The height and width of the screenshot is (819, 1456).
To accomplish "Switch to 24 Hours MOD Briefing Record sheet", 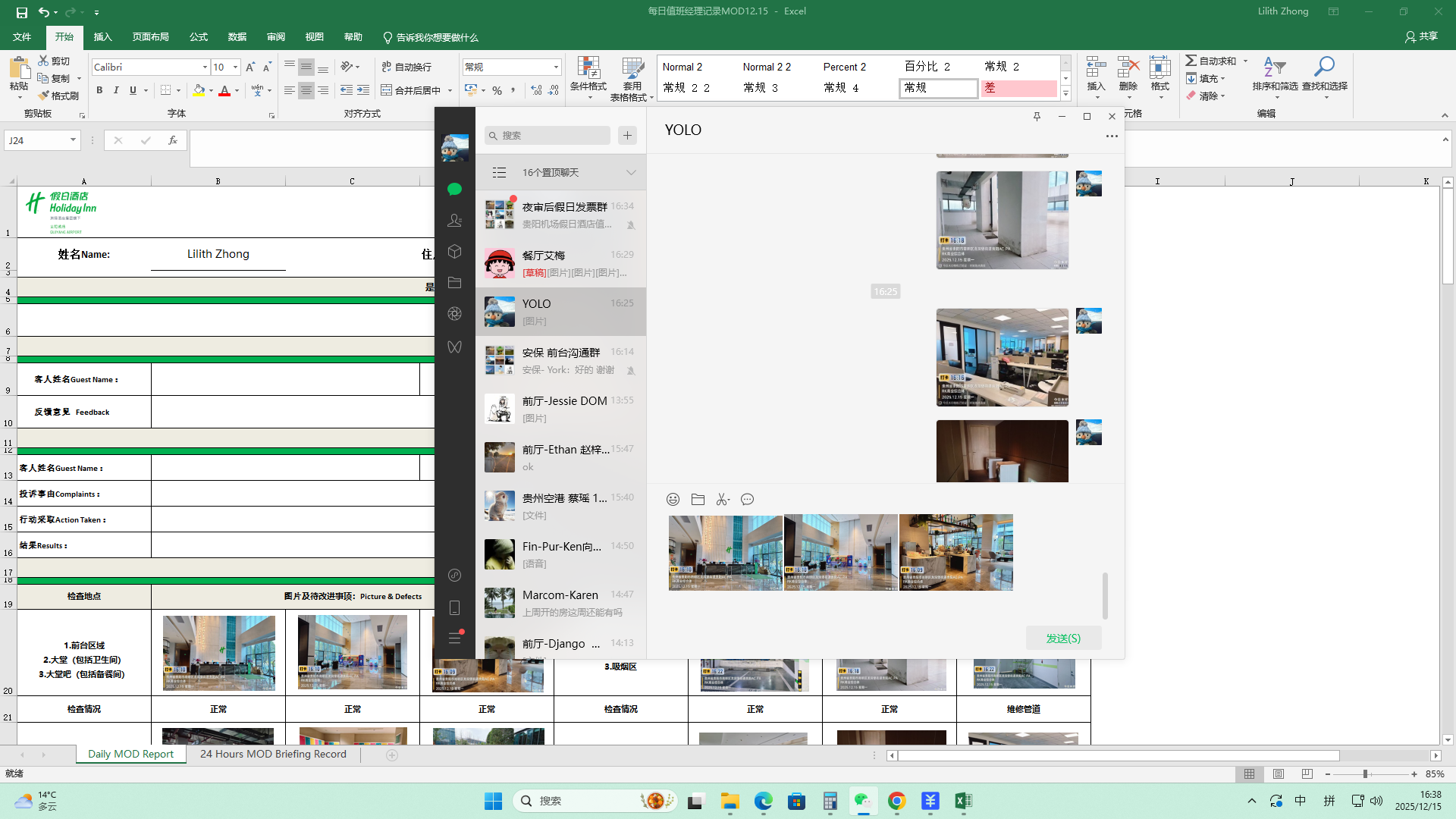I will (x=273, y=754).
